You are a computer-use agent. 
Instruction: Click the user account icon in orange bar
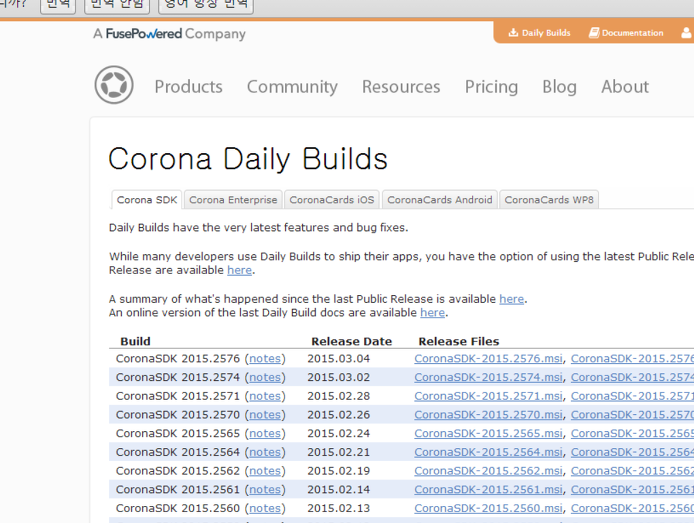[686, 33]
